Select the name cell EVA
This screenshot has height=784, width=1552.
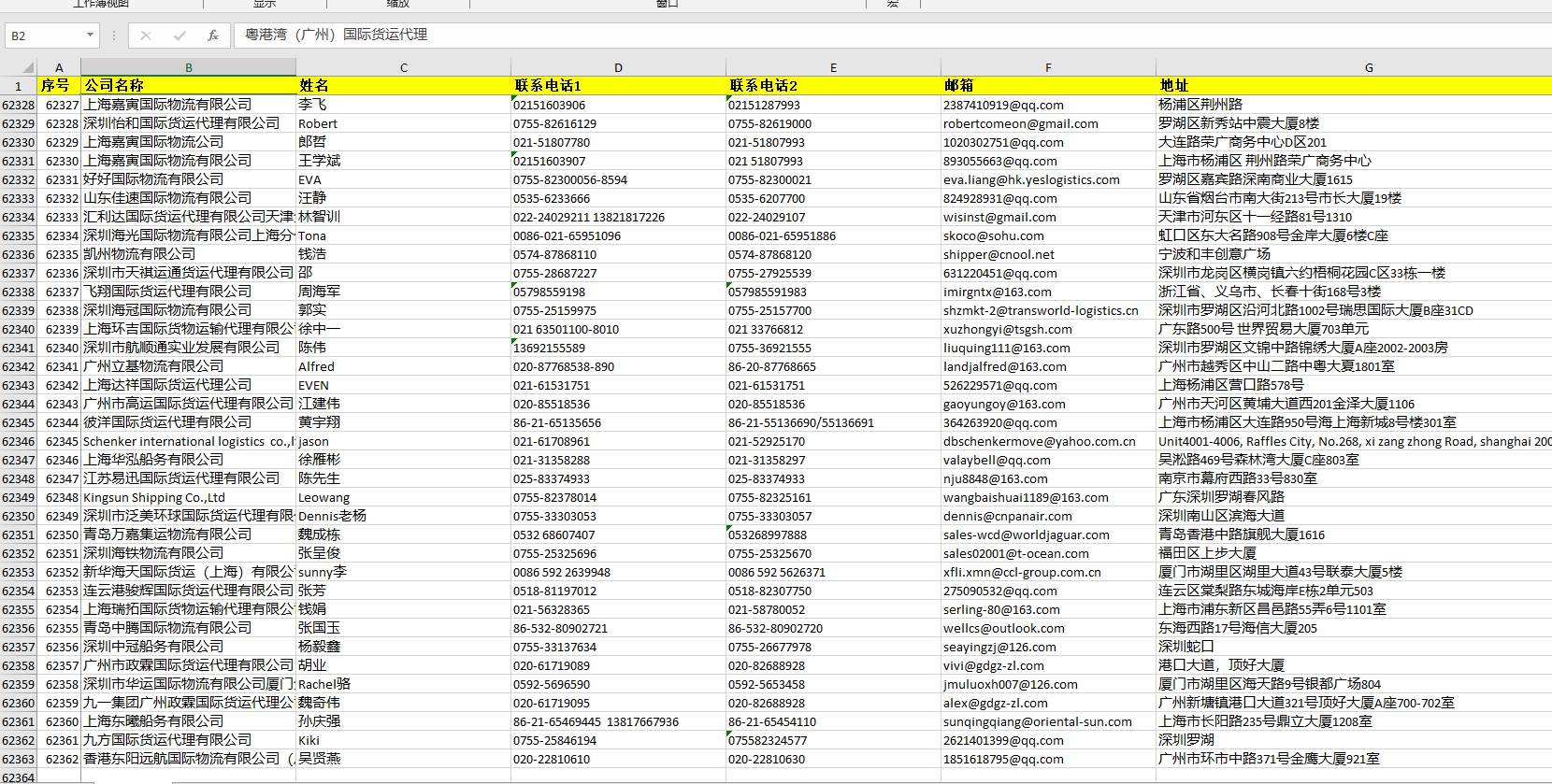click(x=403, y=179)
